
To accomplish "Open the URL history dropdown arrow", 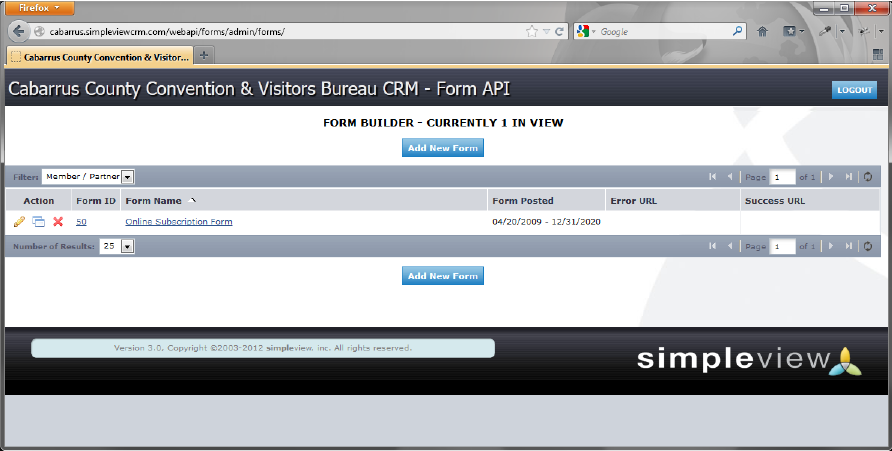I will coord(546,32).
